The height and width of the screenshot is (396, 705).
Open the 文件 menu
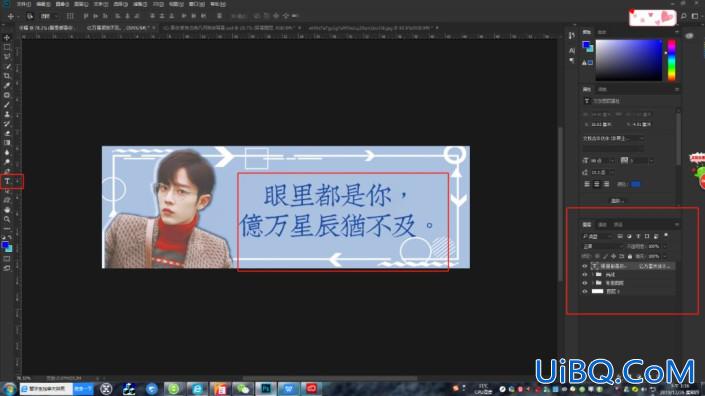point(23,4)
